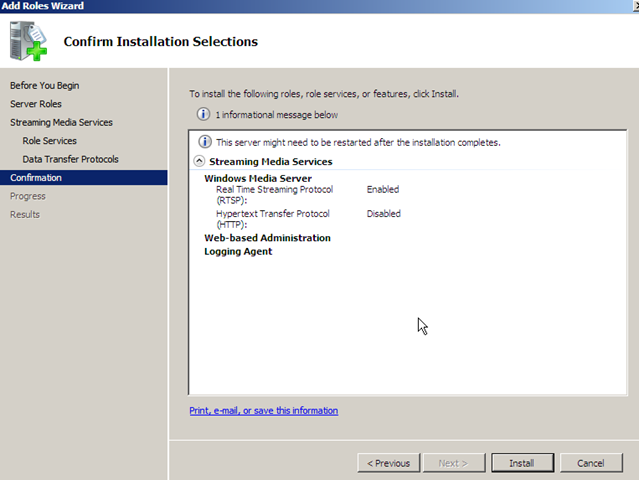The width and height of the screenshot is (639, 480).
Task: Open the Streaming Media Services step
Action: coord(62,122)
